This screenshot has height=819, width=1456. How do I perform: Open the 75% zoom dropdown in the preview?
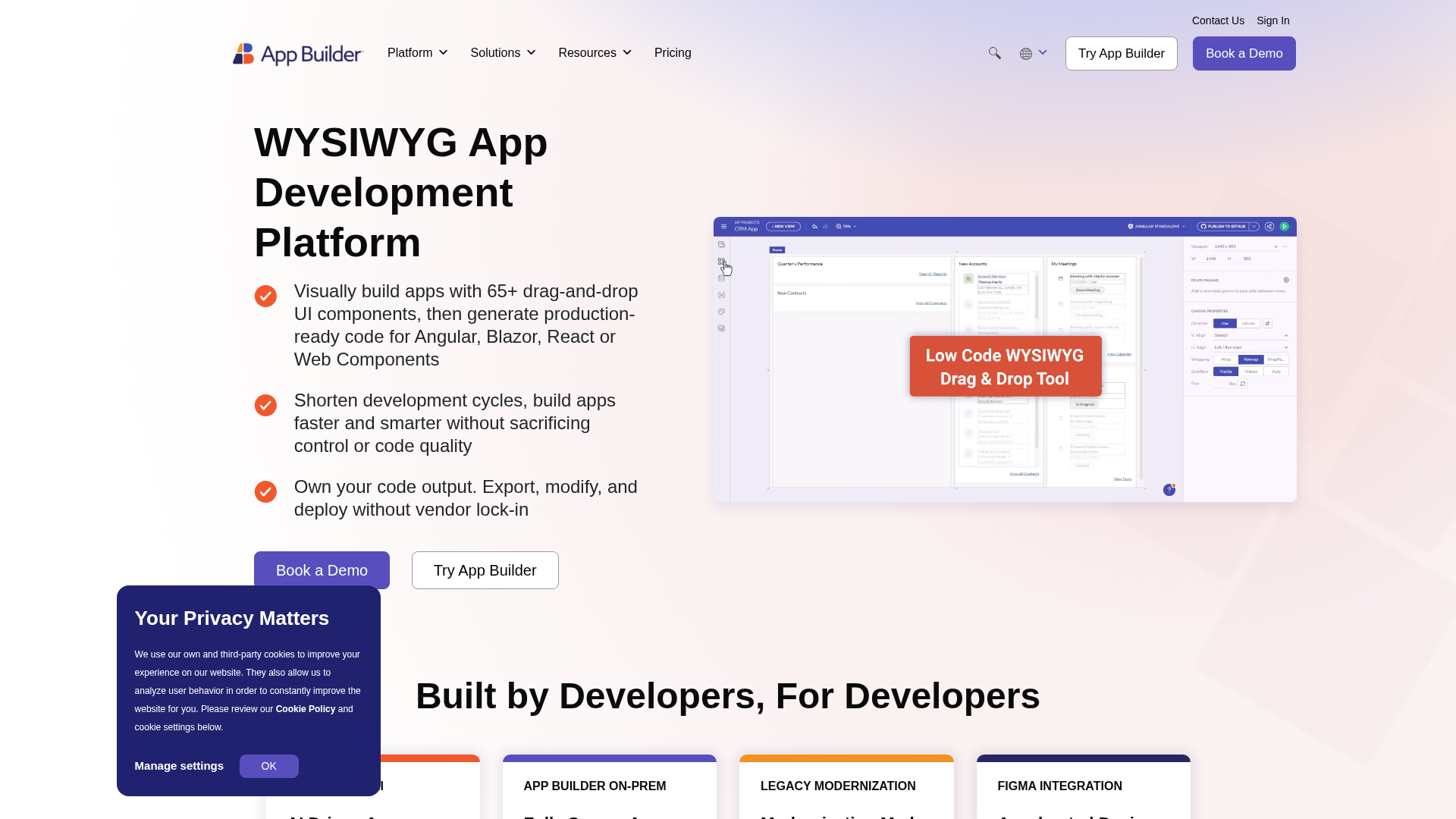(x=846, y=226)
